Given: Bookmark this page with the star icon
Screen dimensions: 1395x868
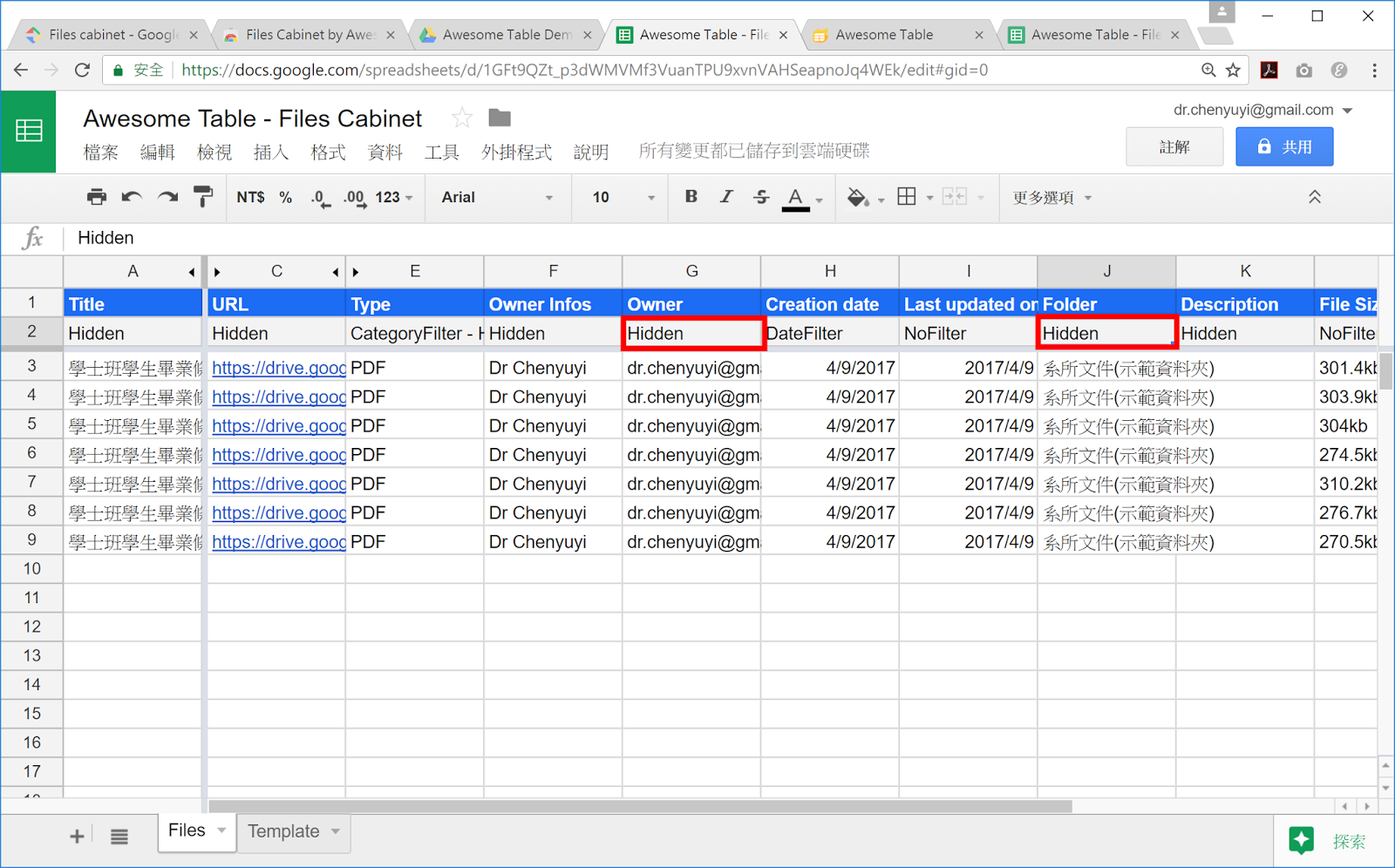Looking at the screenshot, I should [x=1233, y=70].
